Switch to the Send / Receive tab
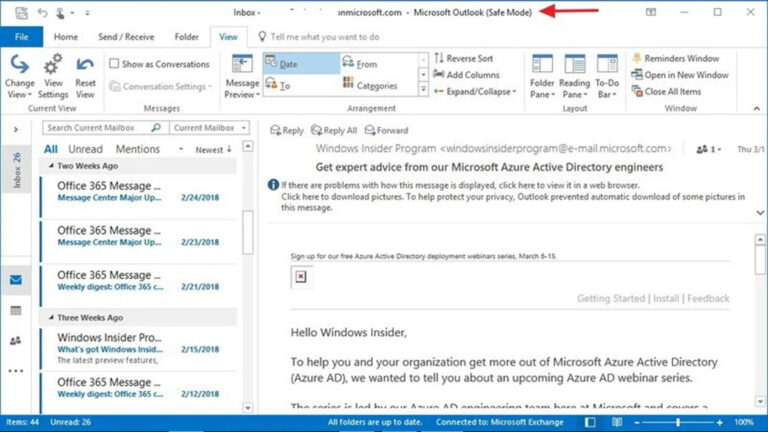Screen dimensions: 768x432 pos(126,37)
